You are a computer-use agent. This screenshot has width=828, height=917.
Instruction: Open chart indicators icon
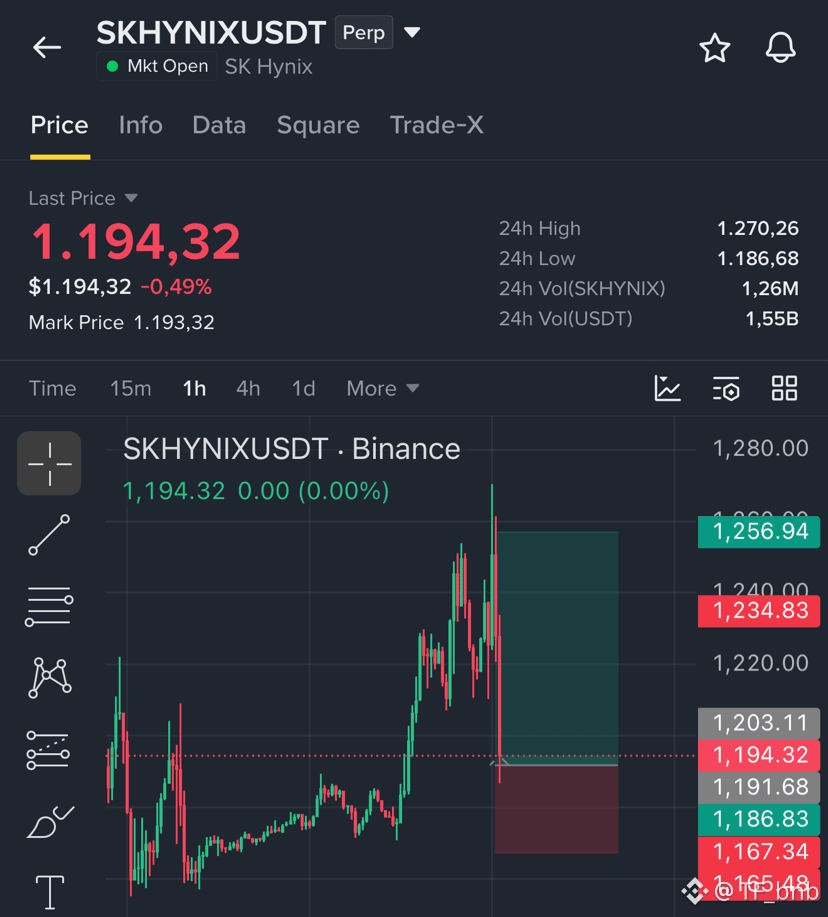(x=667, y=388)
